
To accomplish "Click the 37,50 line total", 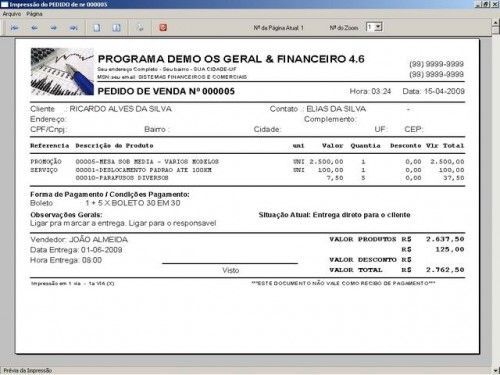I will click(454, 178).
